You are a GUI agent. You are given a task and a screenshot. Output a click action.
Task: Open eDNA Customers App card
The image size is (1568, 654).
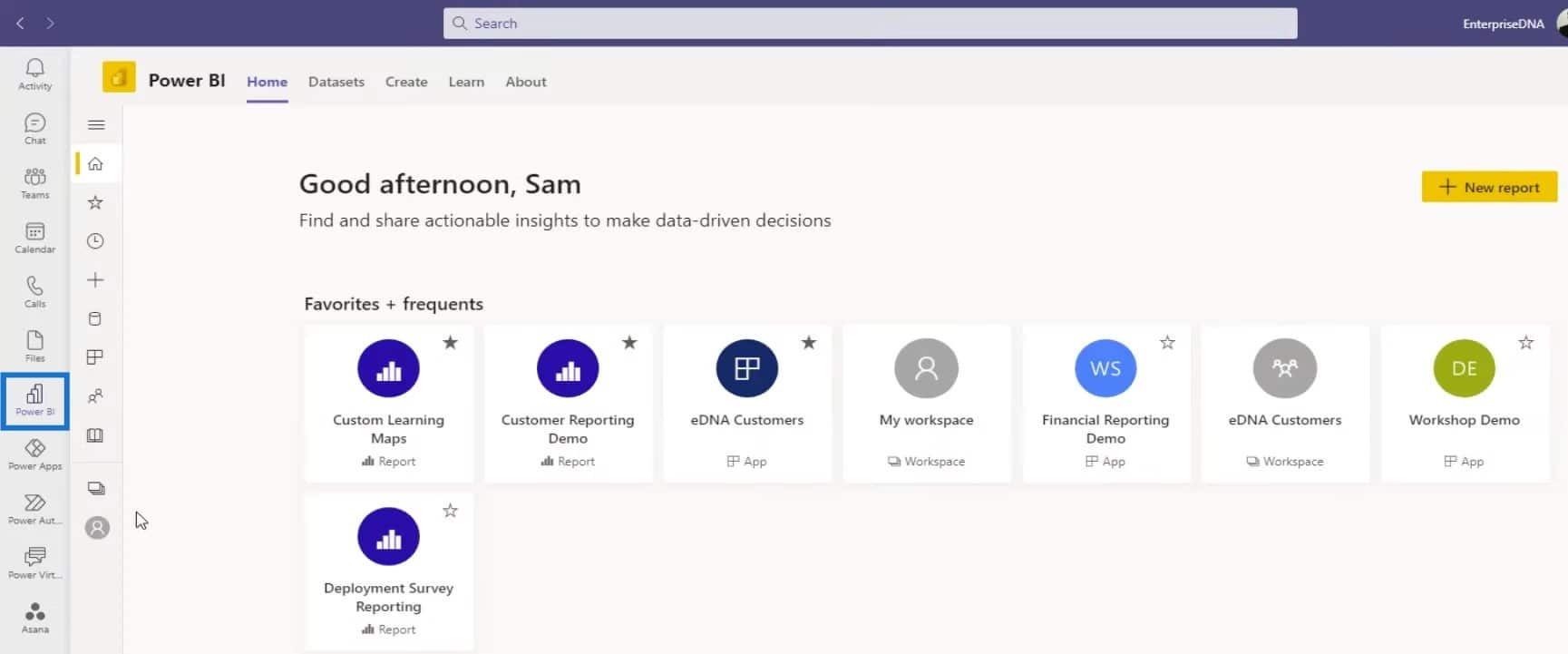click(747, 403)
